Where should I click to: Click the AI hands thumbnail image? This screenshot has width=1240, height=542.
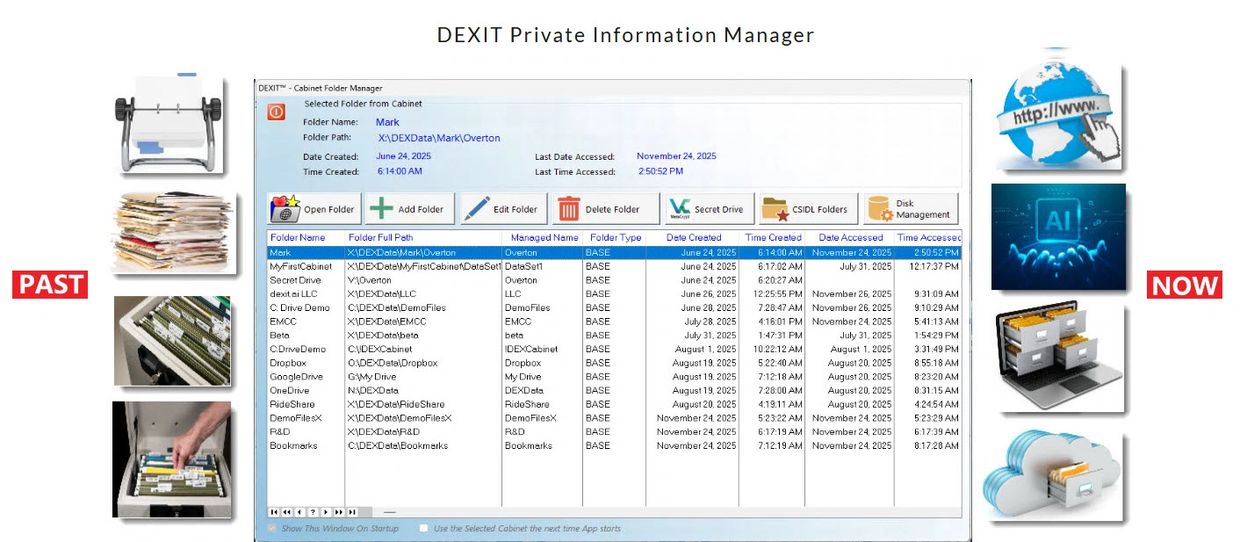pyautogui.click(x=1058, y=237)
